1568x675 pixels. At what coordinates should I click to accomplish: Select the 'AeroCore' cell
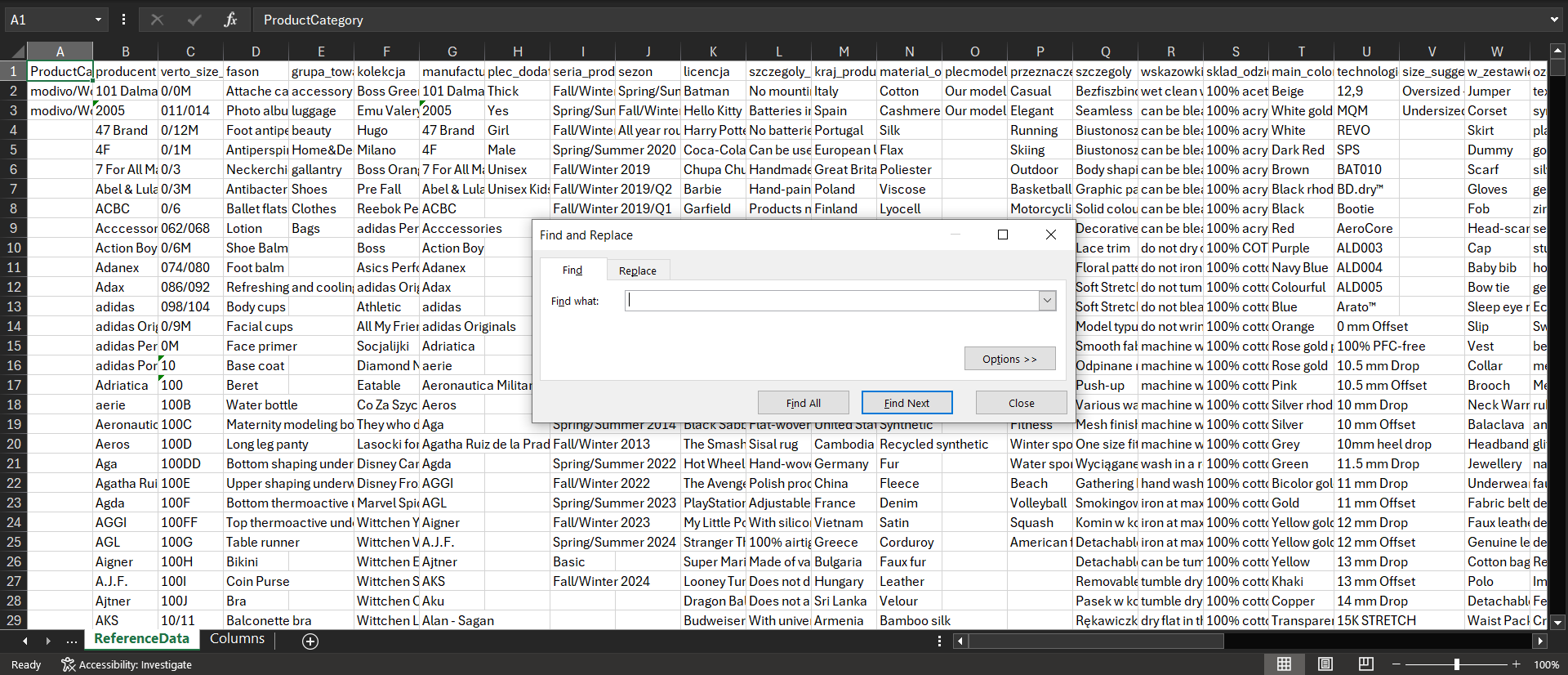click(1367, 228)
